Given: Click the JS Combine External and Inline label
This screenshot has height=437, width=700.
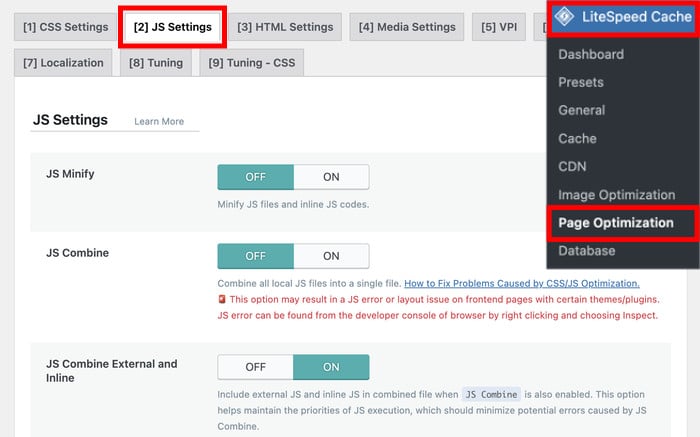Looking at the screenshot, I should pyautogui.click(x=112, y=370).
